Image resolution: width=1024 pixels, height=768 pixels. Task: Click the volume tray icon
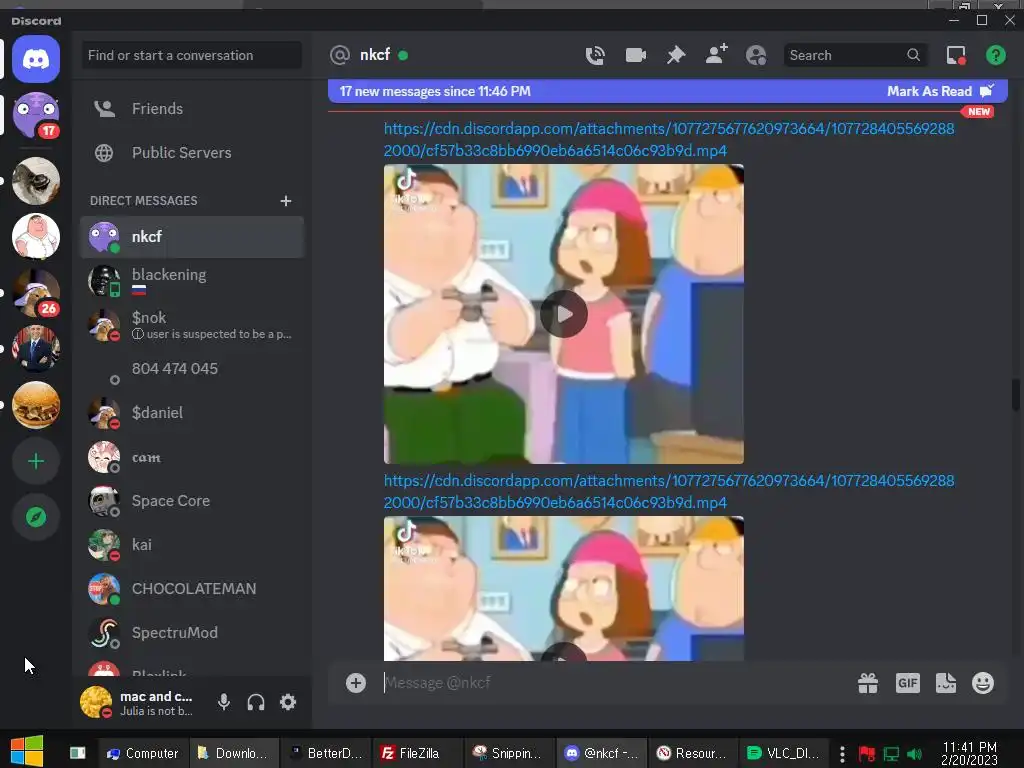click(915, 754)
